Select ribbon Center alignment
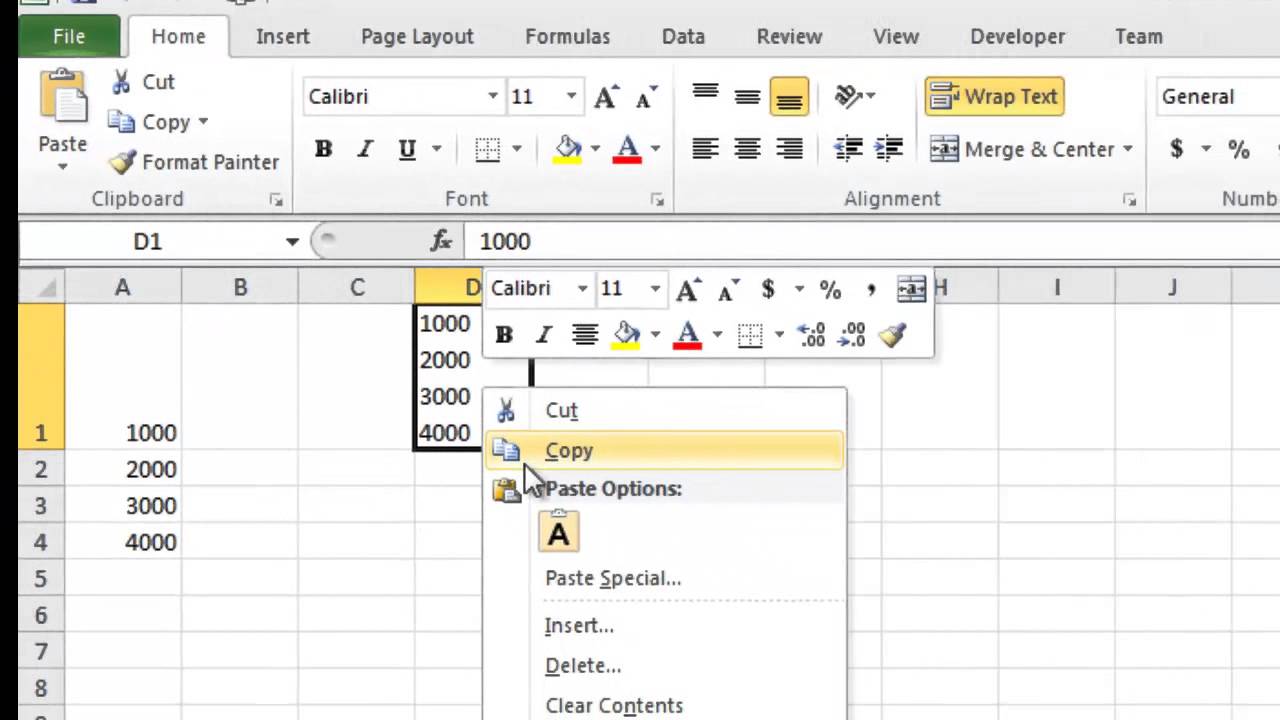The image size is (1280, 720). [x=747, y=150]
